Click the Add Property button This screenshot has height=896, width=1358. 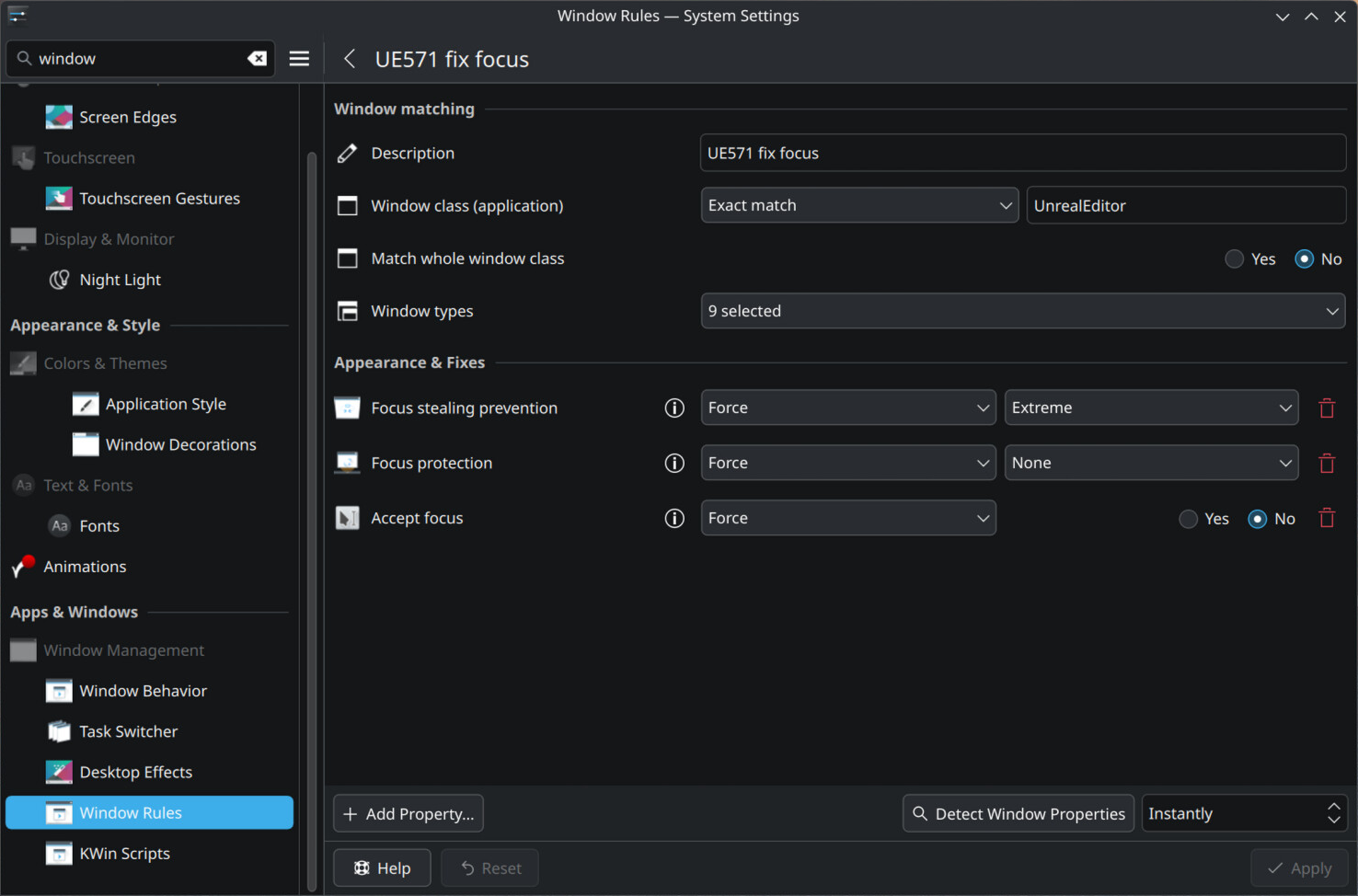[408, 813]
